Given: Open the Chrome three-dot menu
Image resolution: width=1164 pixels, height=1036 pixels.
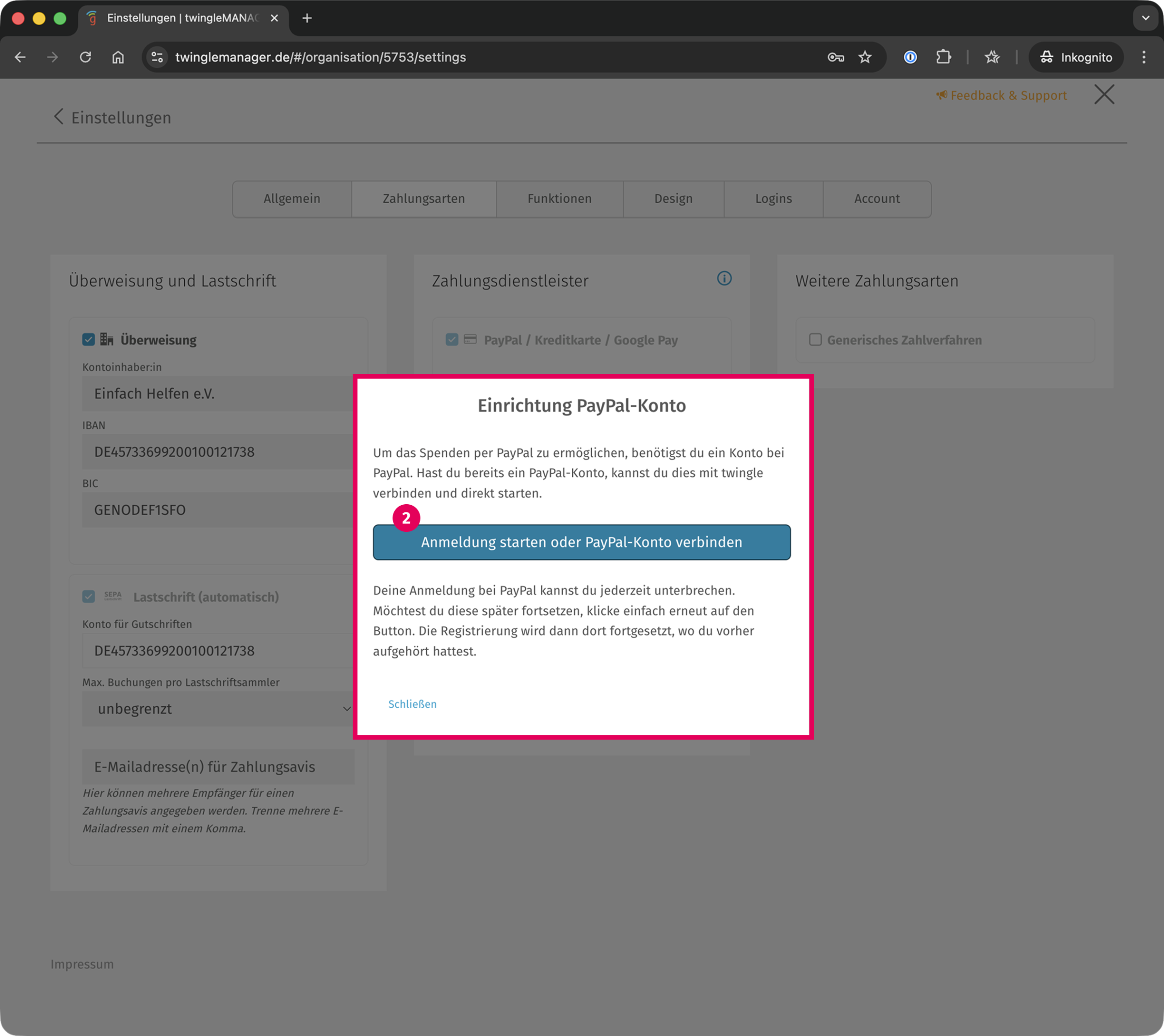Looking at the screenshot, I should [1144, 57].
